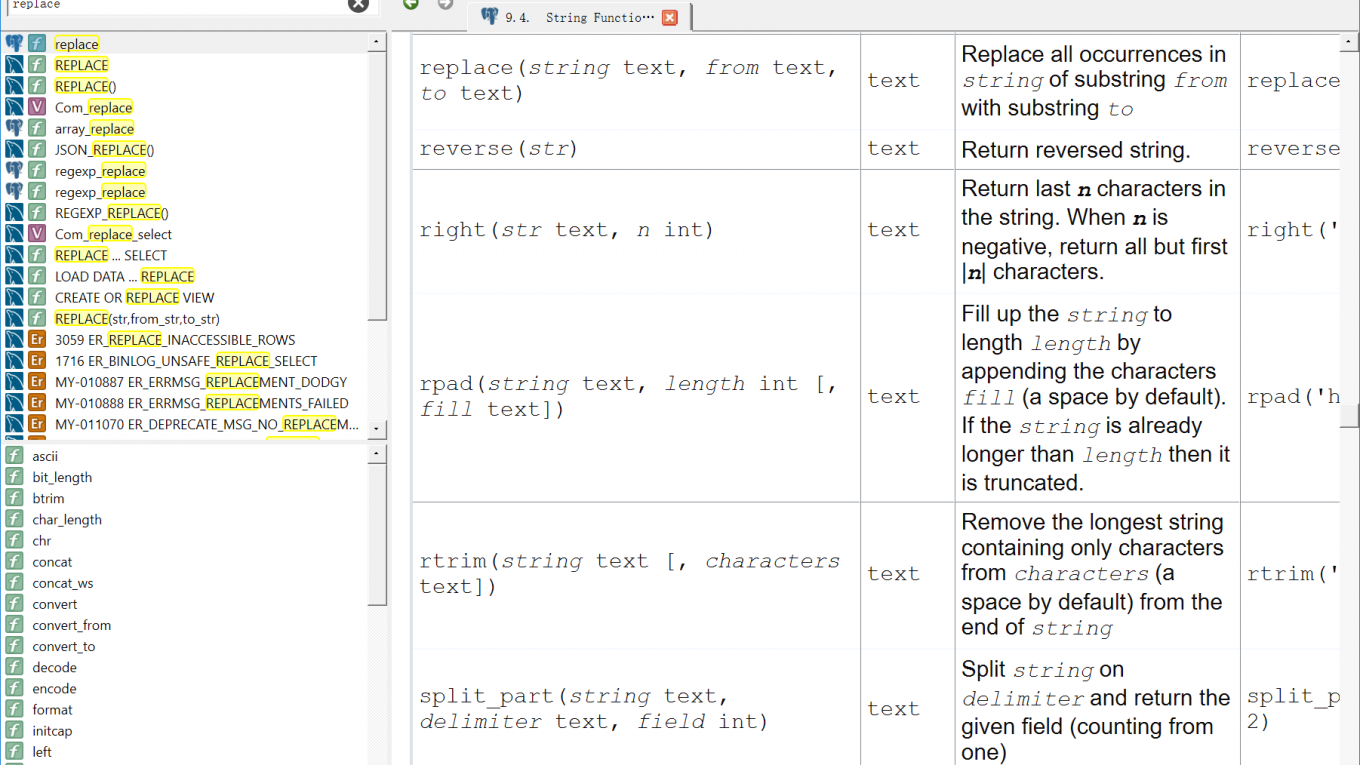Click into the search field containing replace

tap(170, 6)
